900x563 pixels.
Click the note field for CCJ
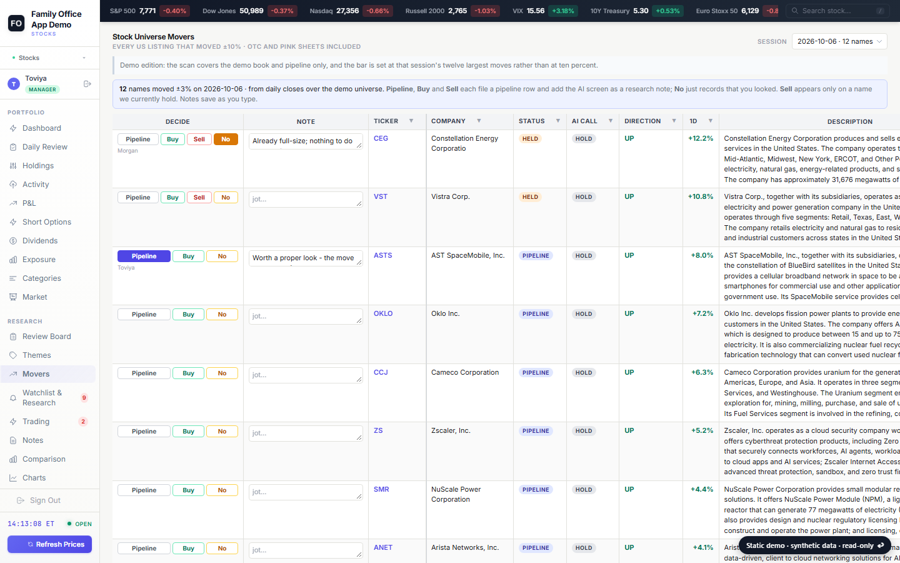click(x=305, y=375)
